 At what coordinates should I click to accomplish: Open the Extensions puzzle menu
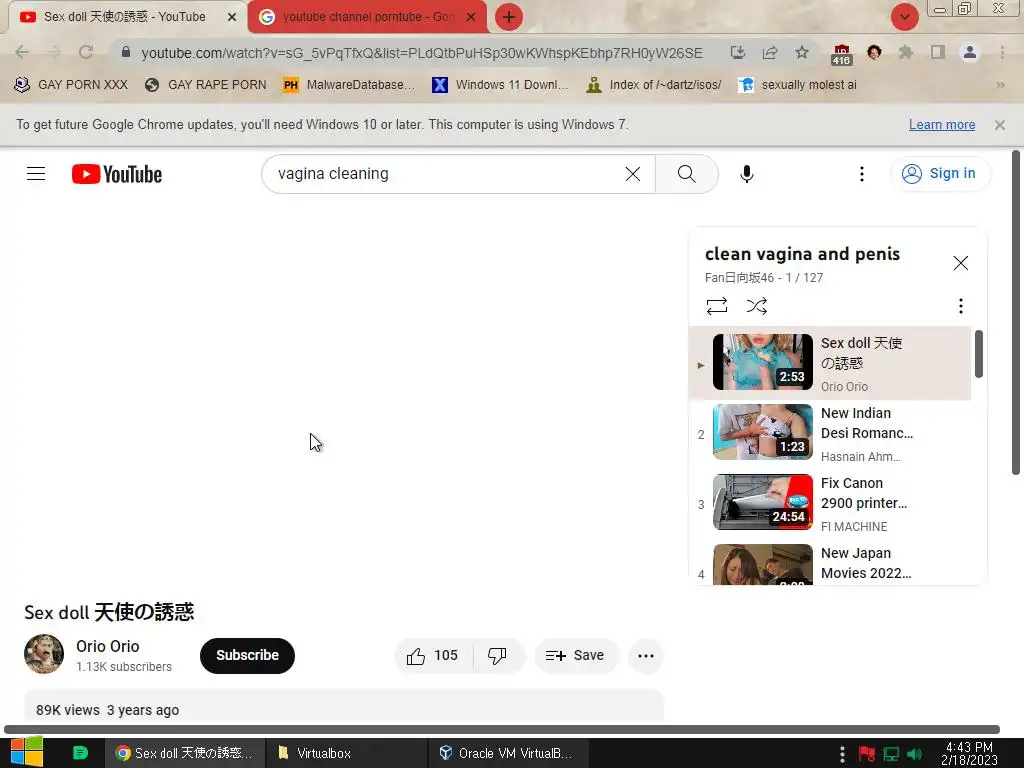(905, 52)
